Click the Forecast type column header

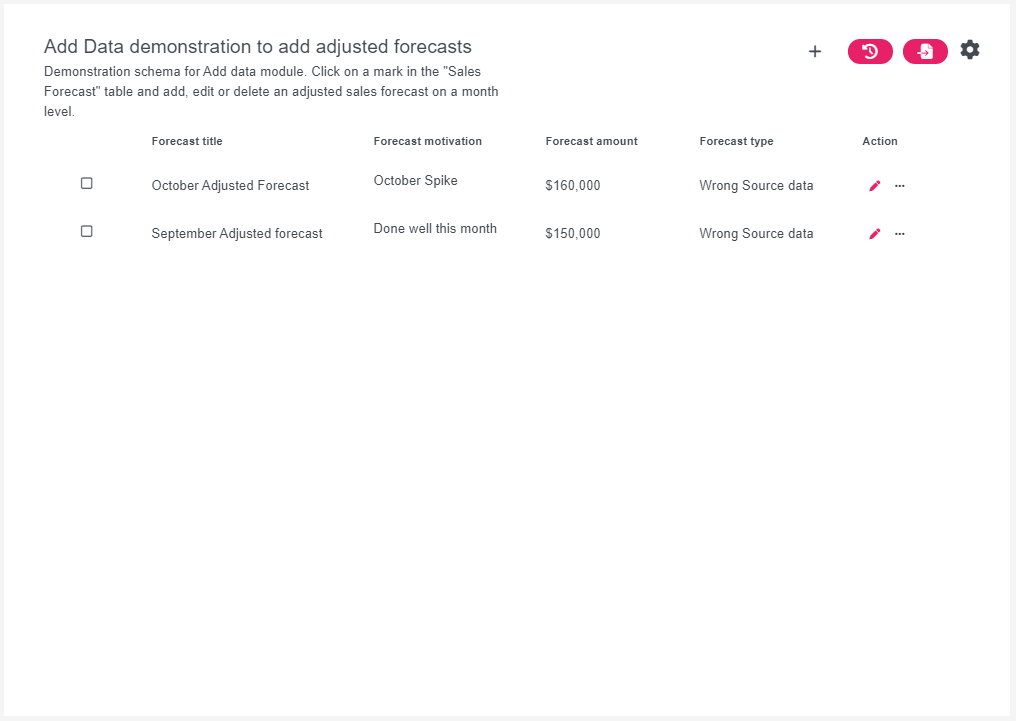click(x=736, y=141)
